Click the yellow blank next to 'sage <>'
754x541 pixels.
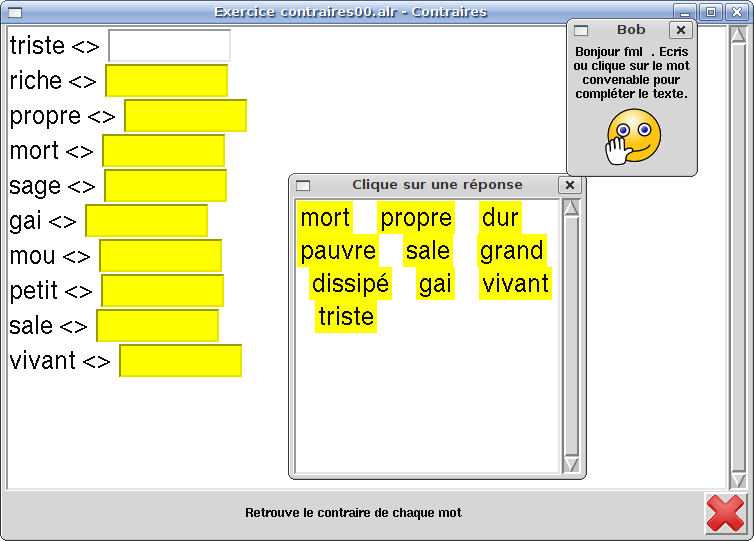[x=165, y=185]
